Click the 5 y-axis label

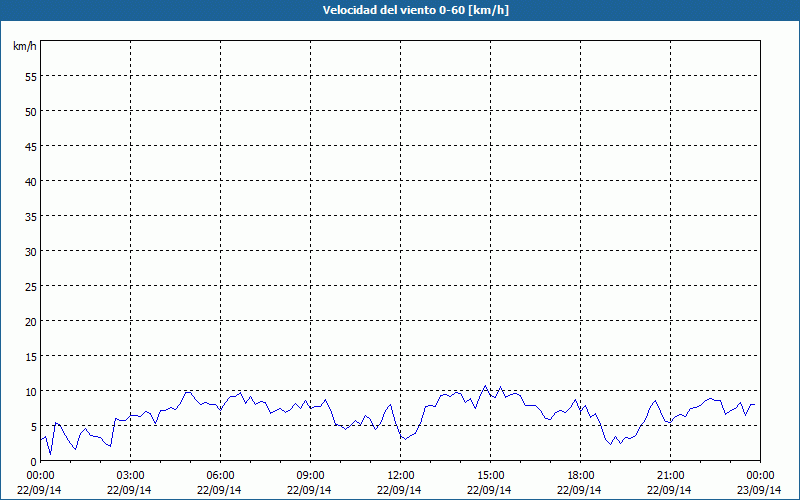(x=34, y=427)
